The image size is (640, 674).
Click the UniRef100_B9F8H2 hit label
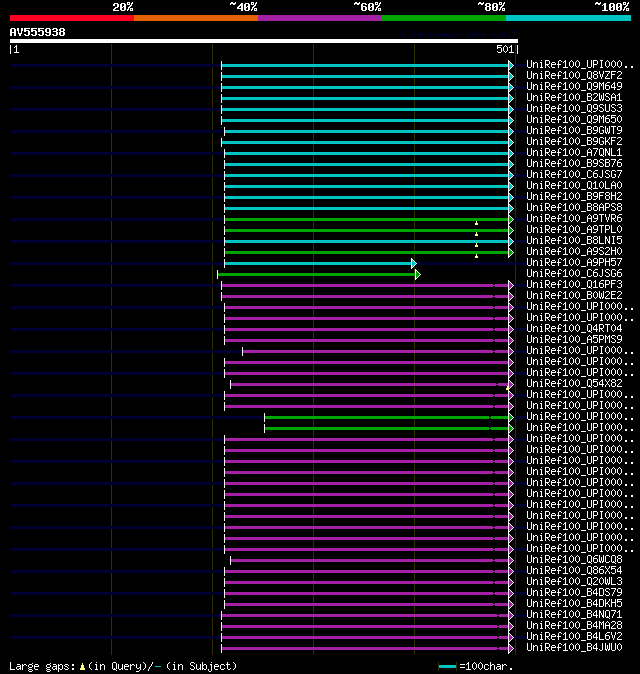(574, 196)
